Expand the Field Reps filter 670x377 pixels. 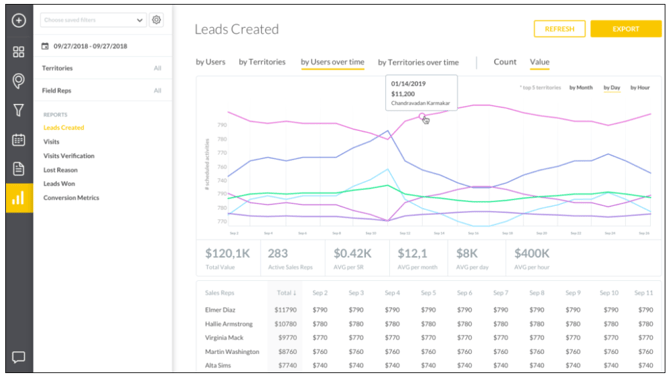102,91
